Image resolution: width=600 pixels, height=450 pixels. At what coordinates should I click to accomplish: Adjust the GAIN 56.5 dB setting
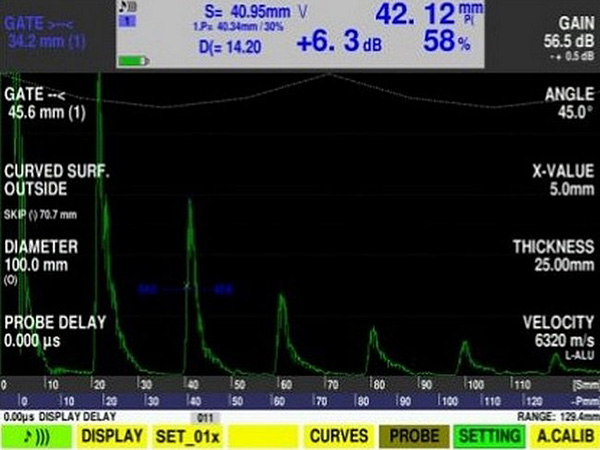click(569, 38)
